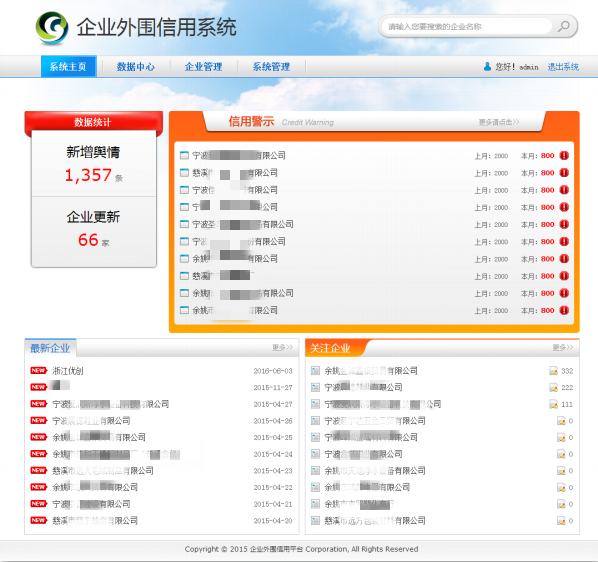Click 更多>> in 最新企业 panel
The image size is (598, 562).
282,347
